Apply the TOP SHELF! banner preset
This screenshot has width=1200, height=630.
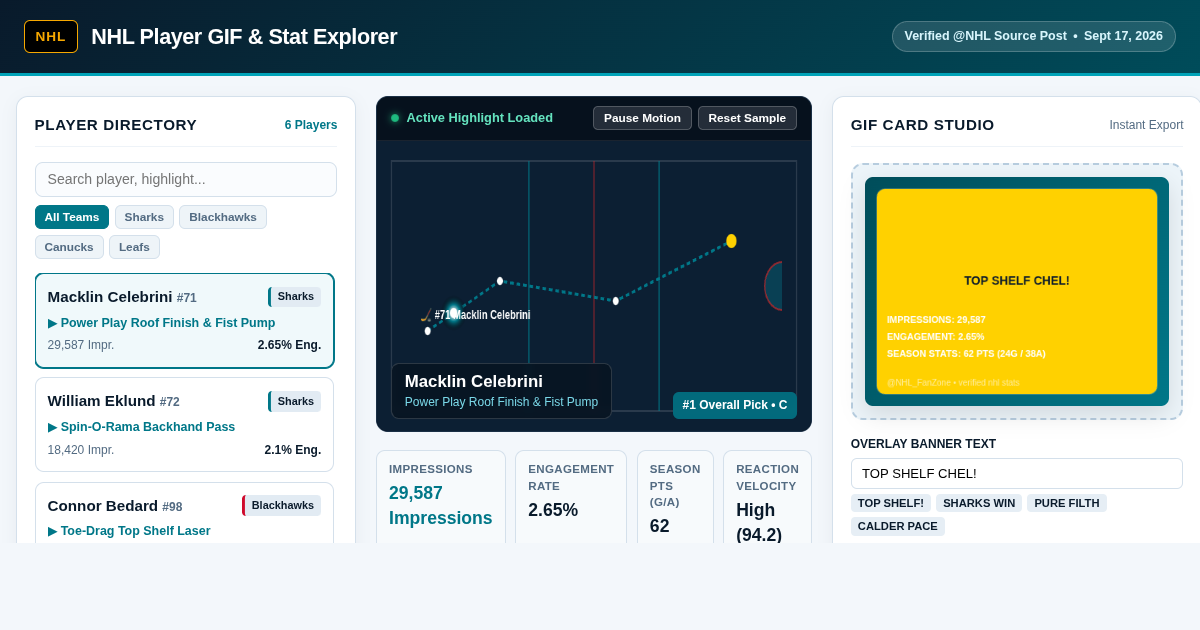(891, 503)
